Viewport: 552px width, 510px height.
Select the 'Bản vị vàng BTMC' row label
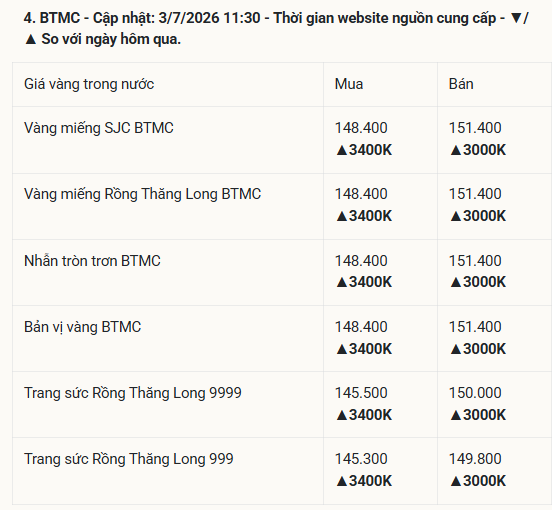[x=82, y=327]
